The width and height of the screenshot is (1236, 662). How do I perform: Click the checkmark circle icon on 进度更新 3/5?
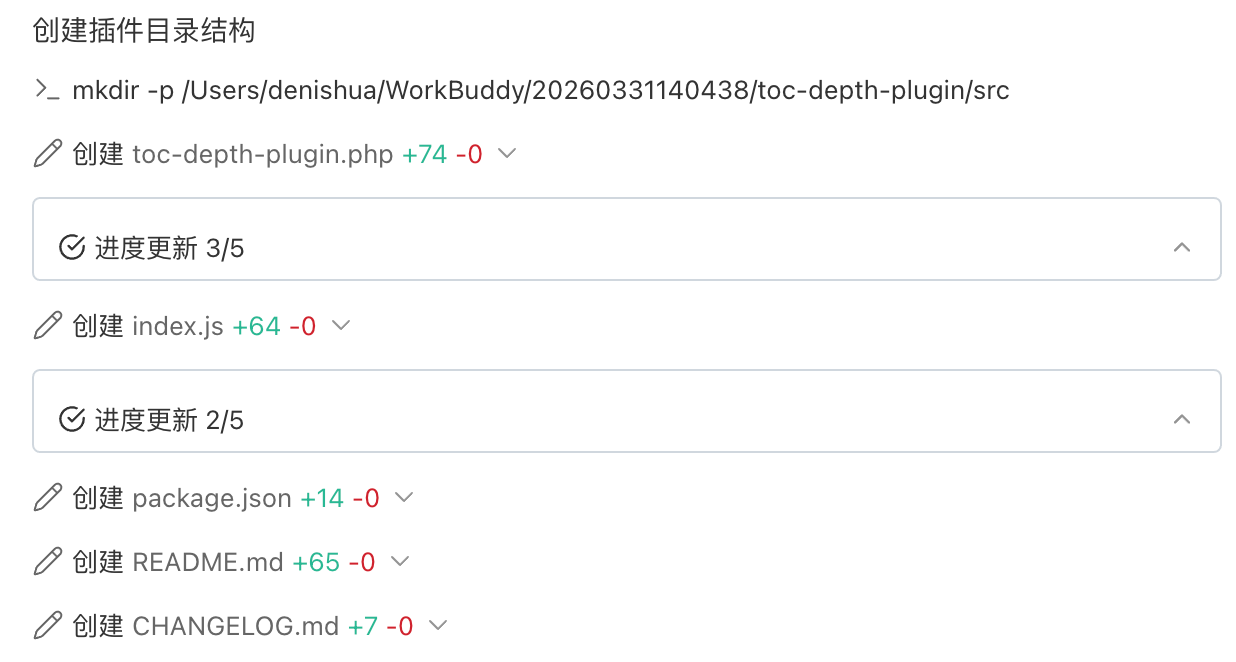[x=71, y=247]
